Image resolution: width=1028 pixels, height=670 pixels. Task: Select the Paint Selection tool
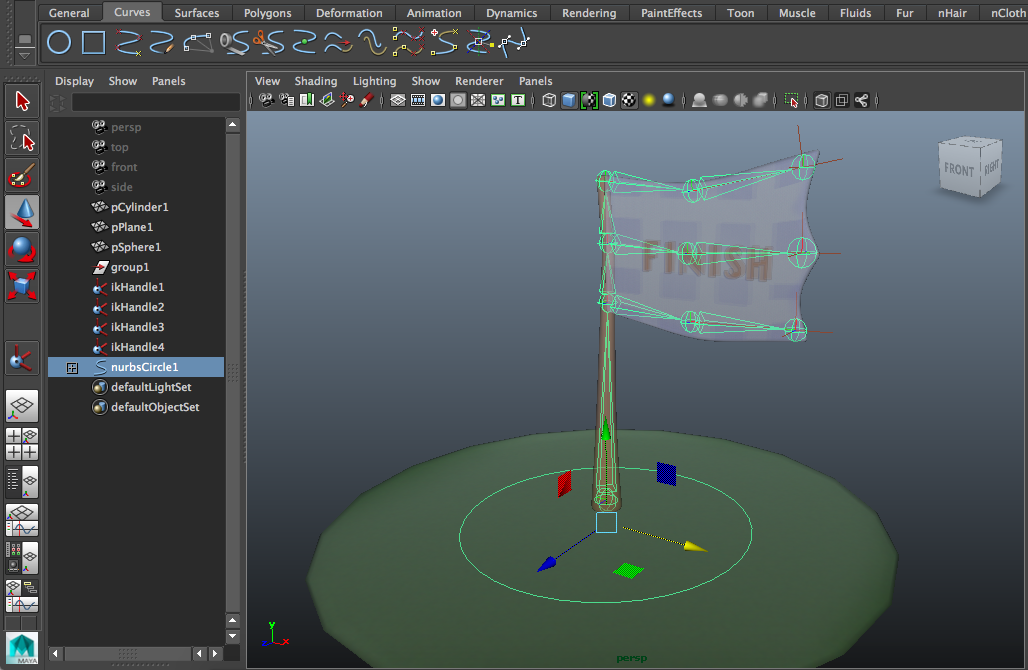coord(22,175)
